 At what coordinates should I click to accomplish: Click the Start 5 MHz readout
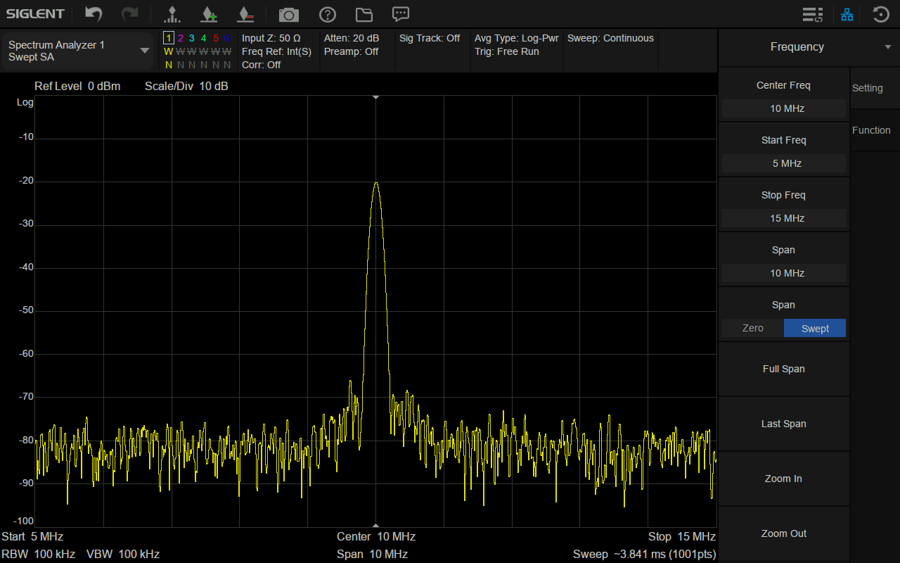click(32, 537)
